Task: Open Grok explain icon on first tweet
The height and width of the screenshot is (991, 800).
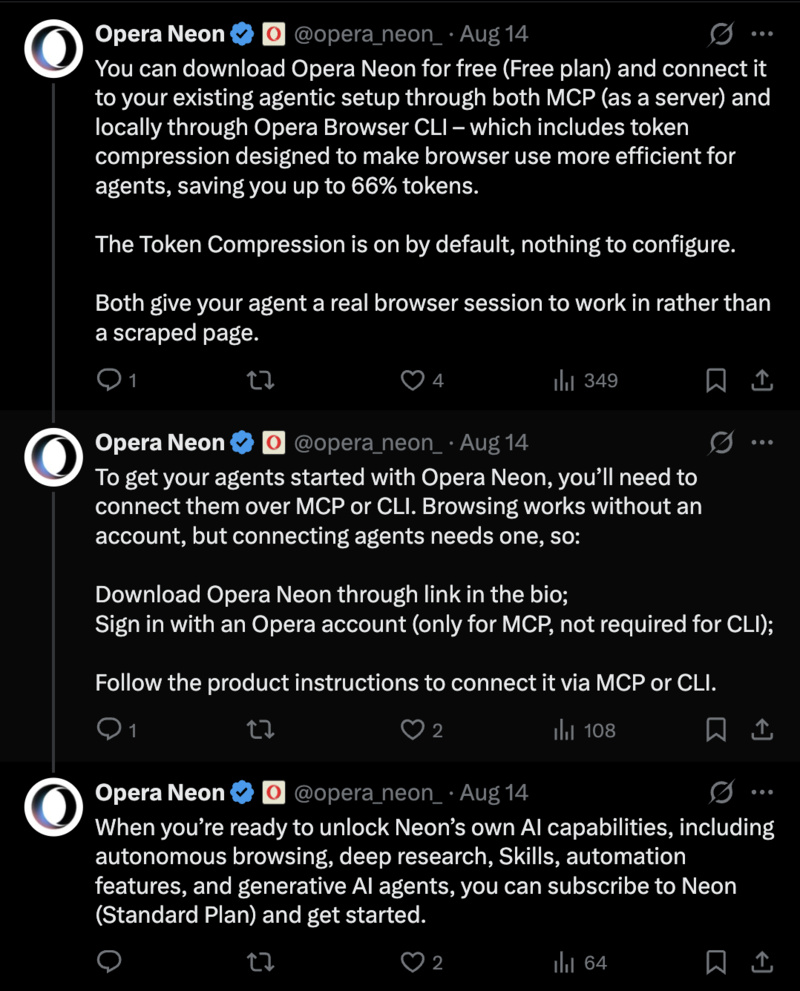Action: coord(720,34)
